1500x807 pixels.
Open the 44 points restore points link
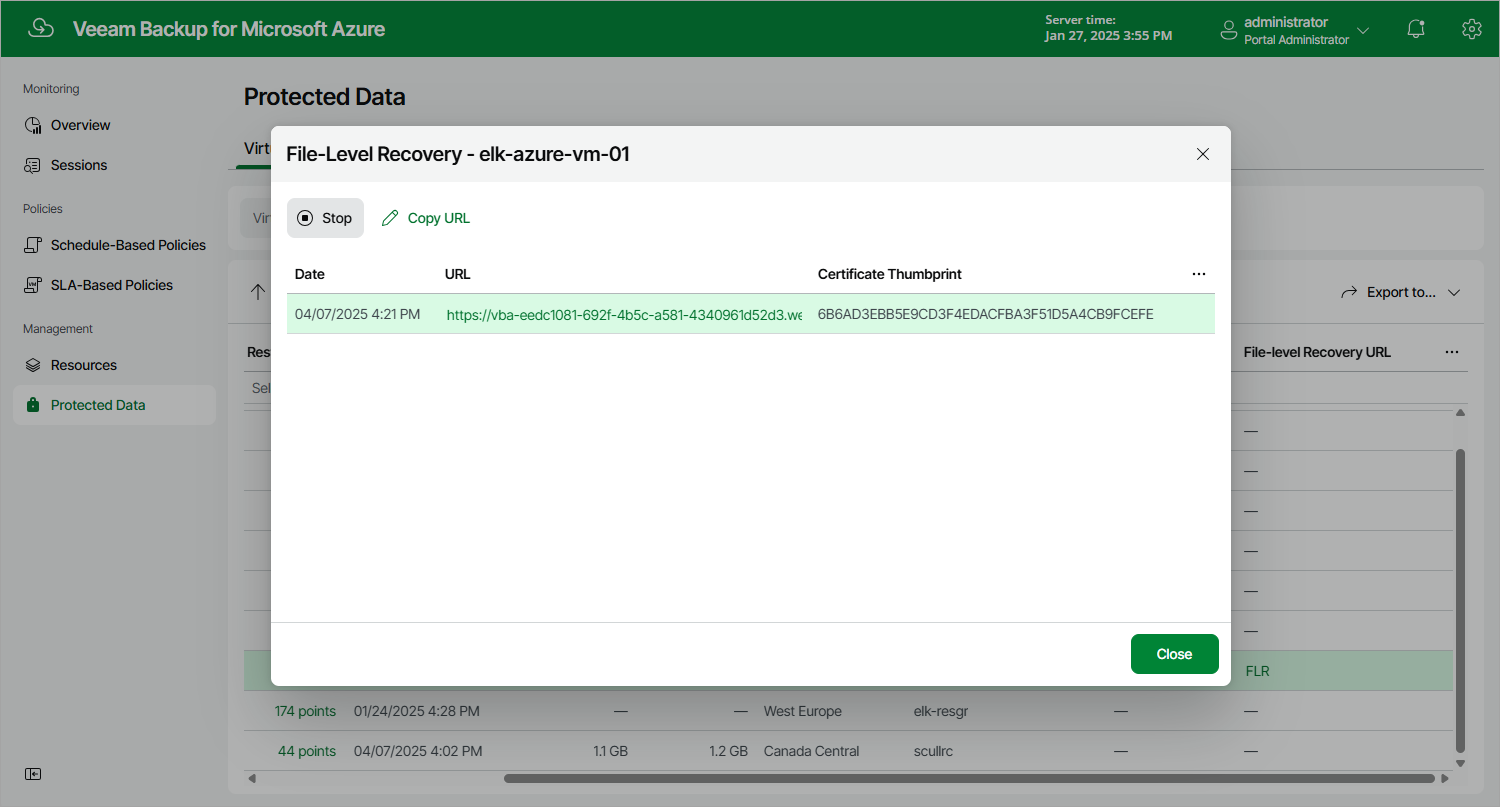307,751
